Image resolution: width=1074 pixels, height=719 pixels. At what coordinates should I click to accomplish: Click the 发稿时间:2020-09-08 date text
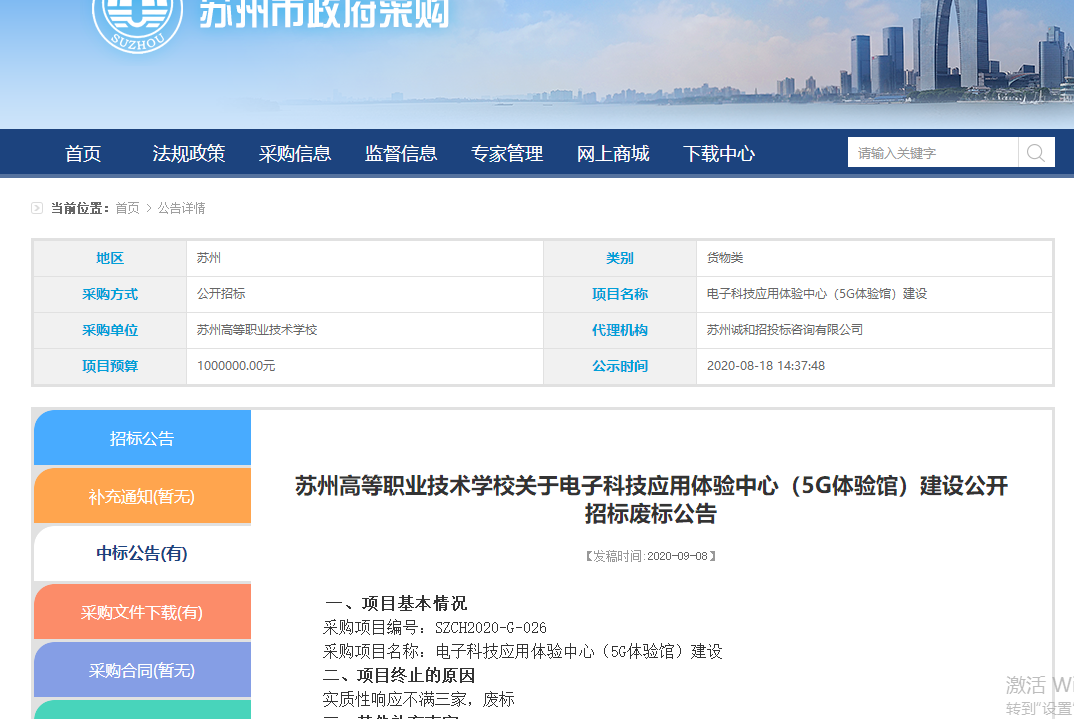click(x=651, y=556)
